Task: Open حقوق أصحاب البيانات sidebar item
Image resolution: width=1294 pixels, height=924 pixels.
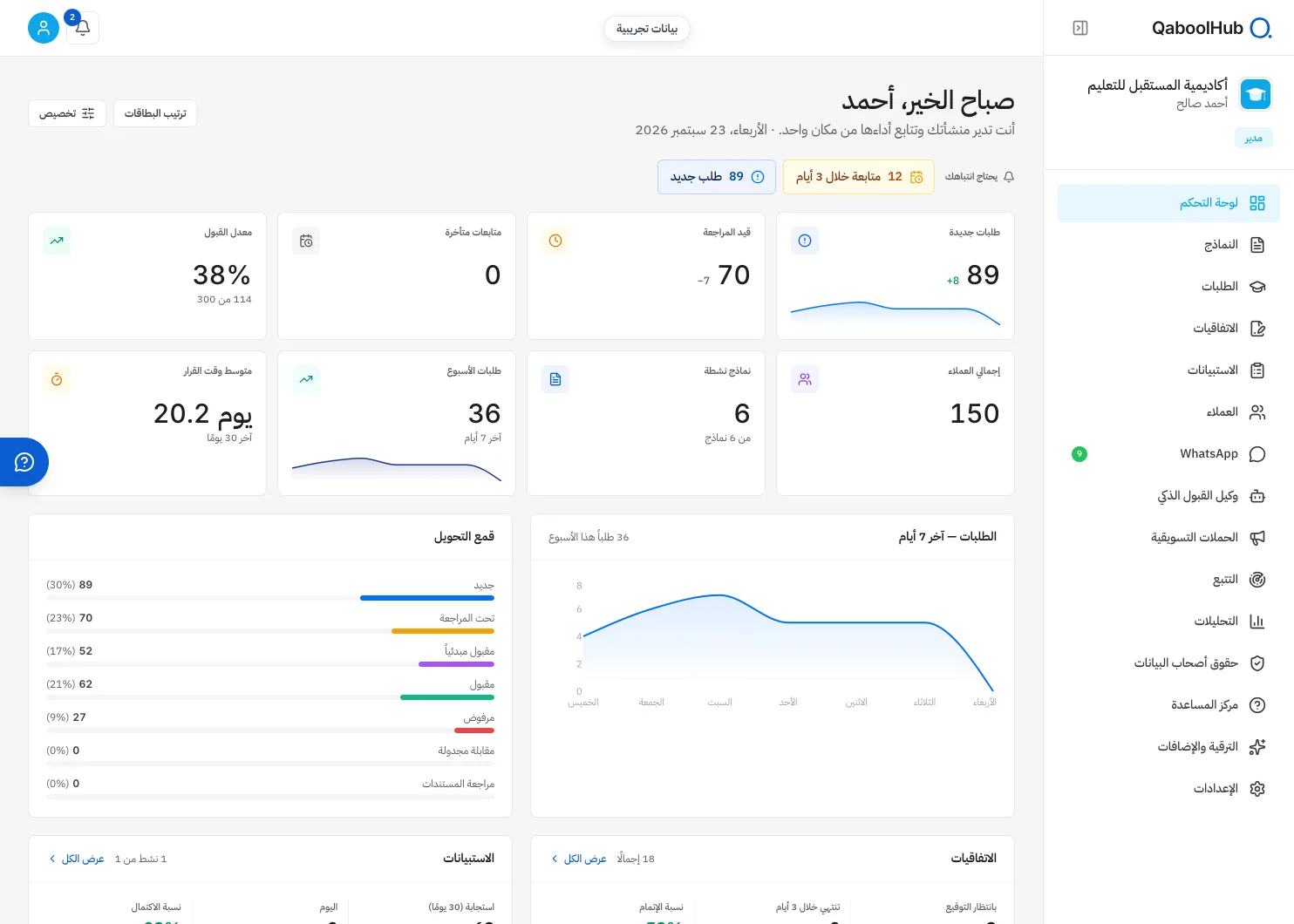Action: (1168, 663)
